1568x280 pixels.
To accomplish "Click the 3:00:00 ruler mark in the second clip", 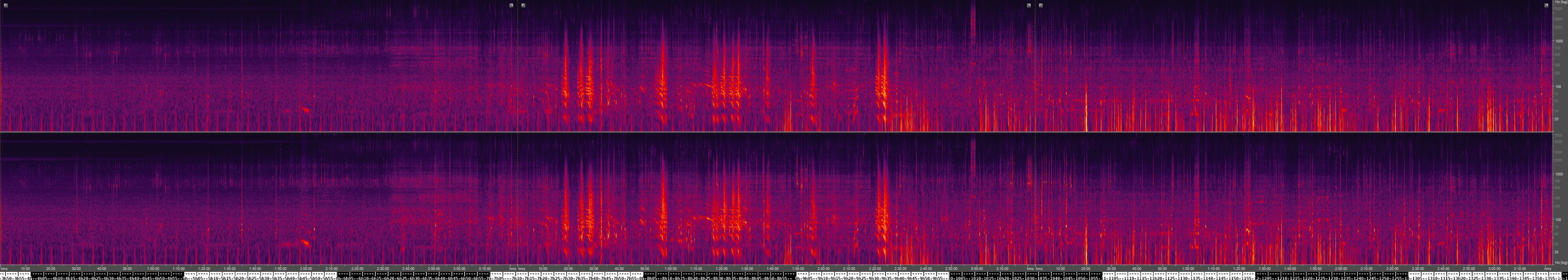I will point(976,268).
